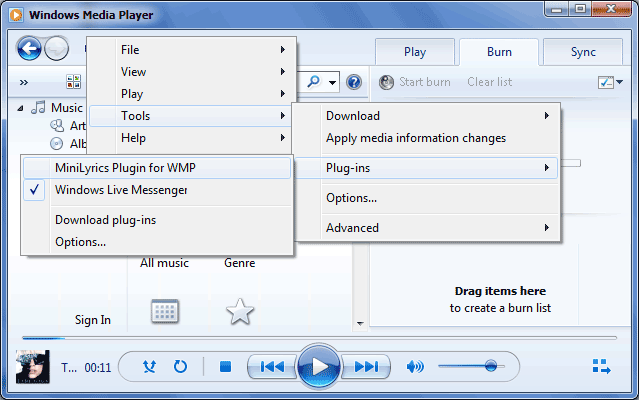
Task: Click the Start burn disc icon
Action: (x=386, y=82)
